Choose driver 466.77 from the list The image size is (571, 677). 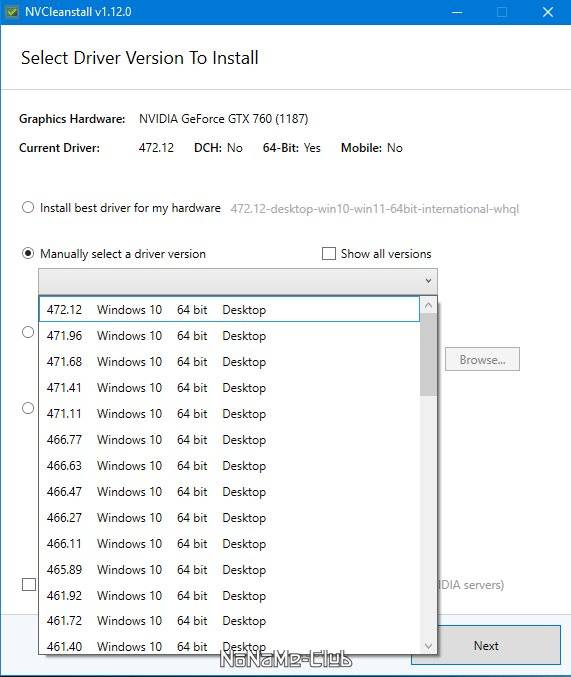pos(229,439)
